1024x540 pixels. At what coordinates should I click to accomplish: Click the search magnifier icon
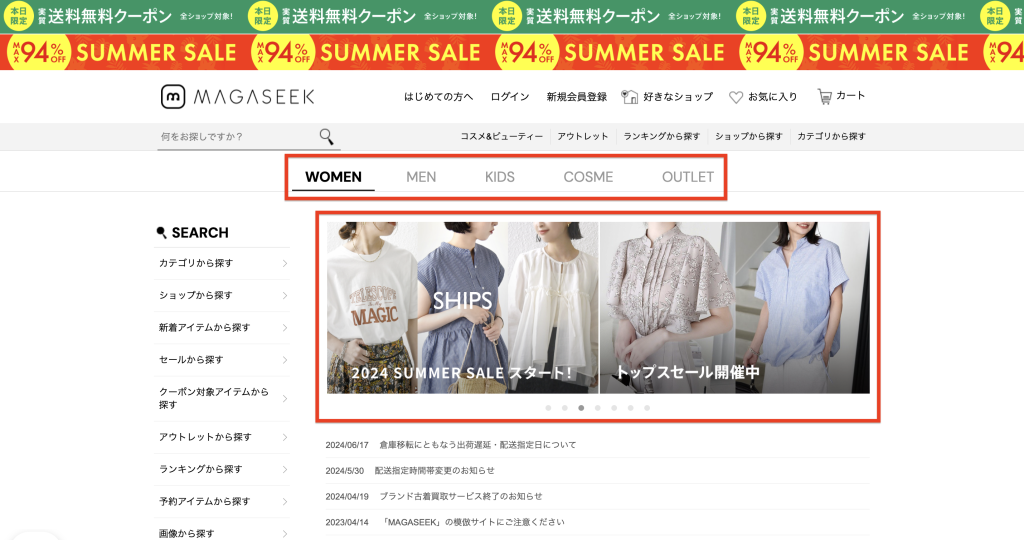[x=327, y=136]
